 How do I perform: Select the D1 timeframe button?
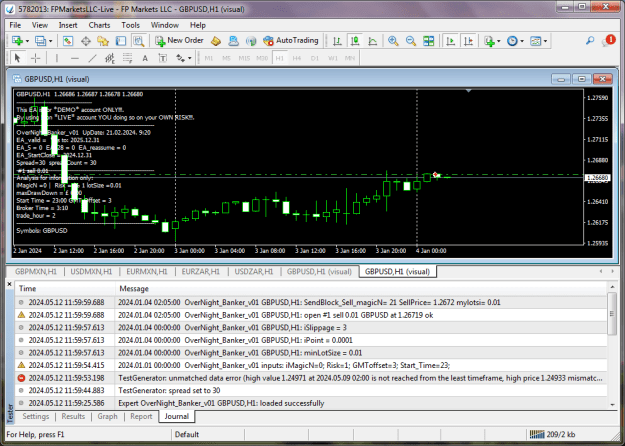(315, 58)
